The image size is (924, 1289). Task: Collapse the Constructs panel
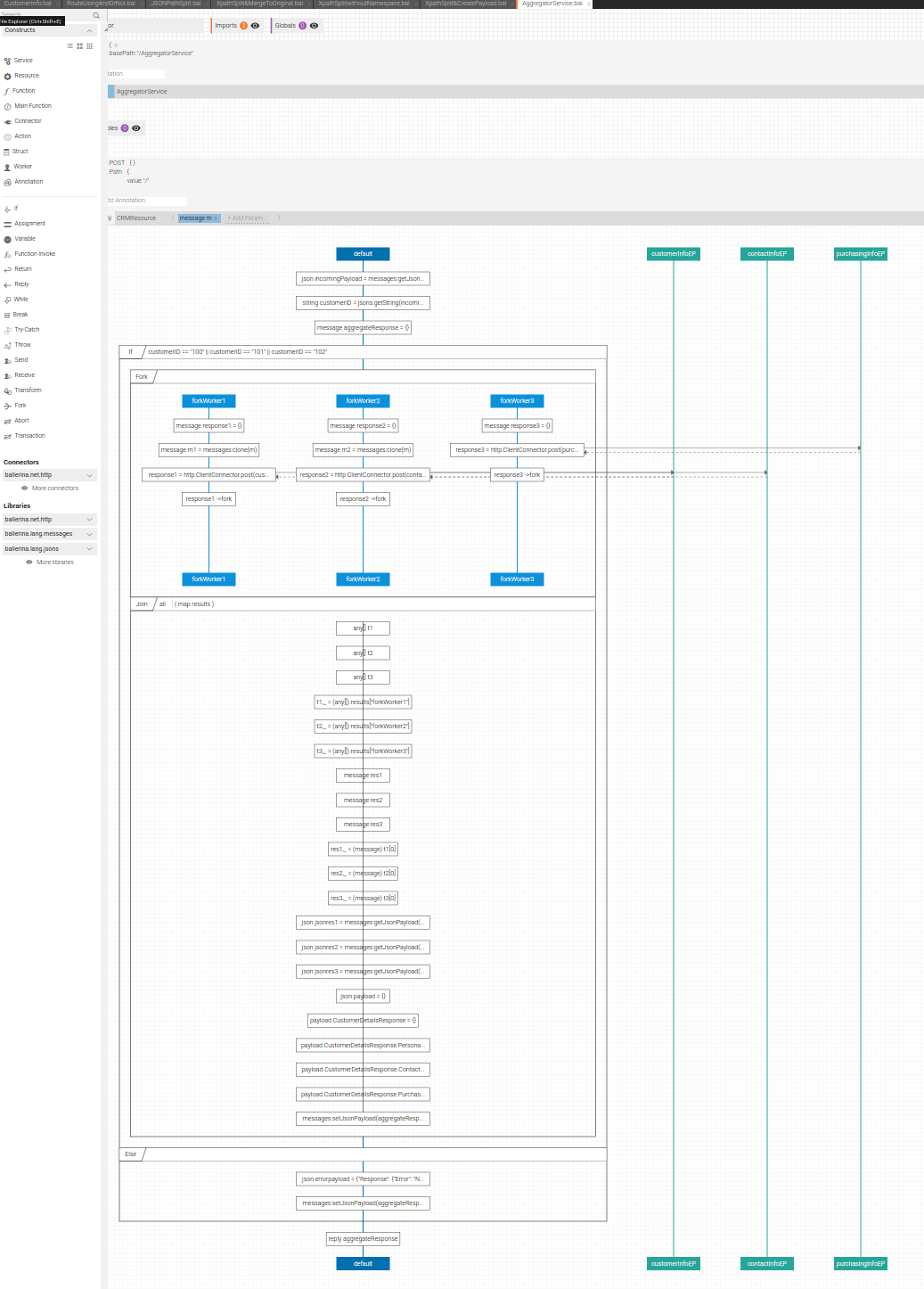click(x=89, y=29)
